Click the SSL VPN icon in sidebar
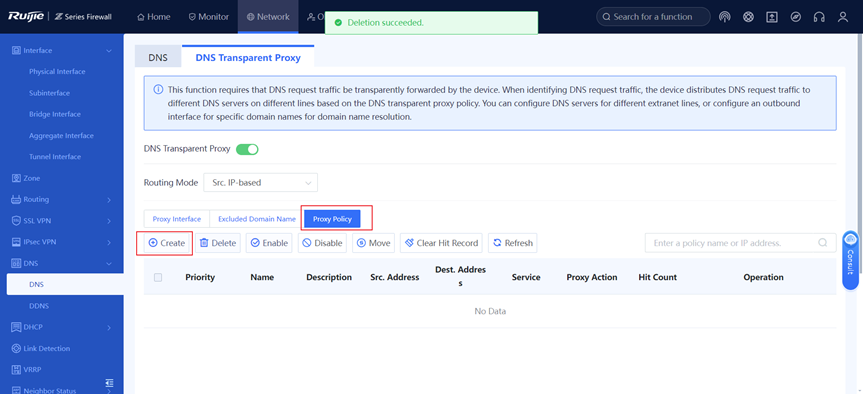Viewport: 863px width, 394px height. click(16, 221)
